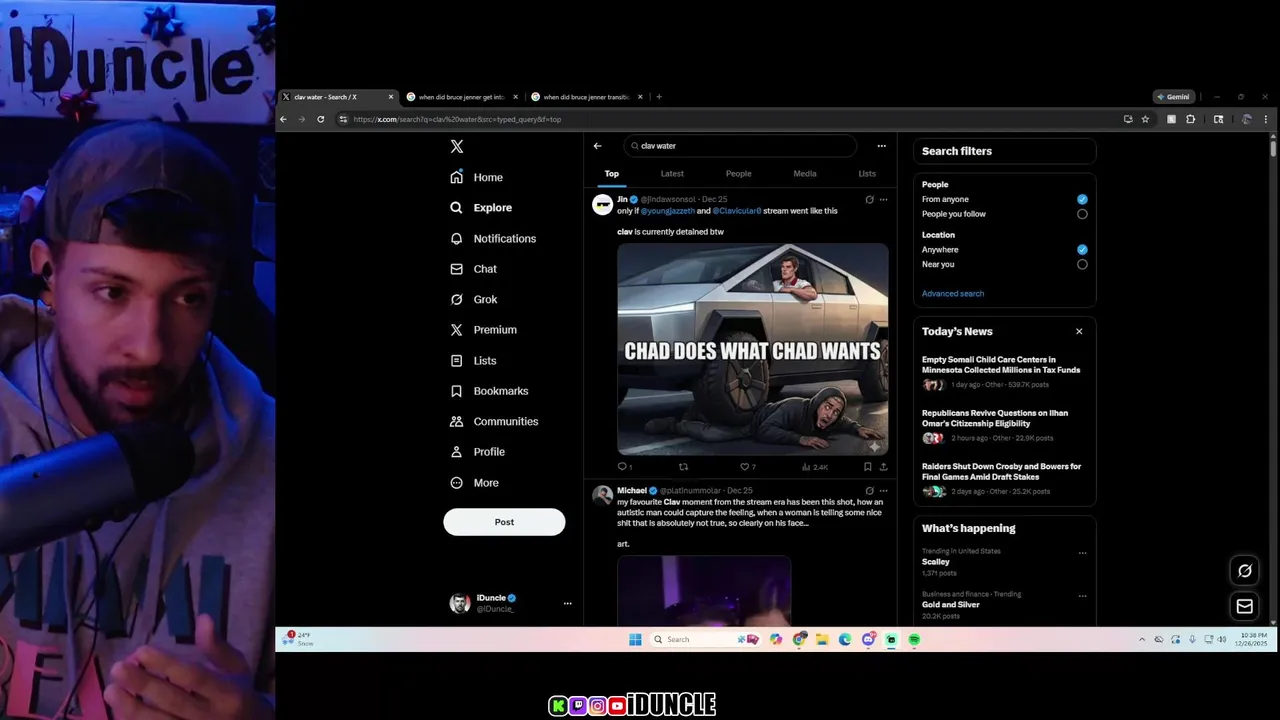
Task: Open Communities in the sidebar
Action: (494, 421)
